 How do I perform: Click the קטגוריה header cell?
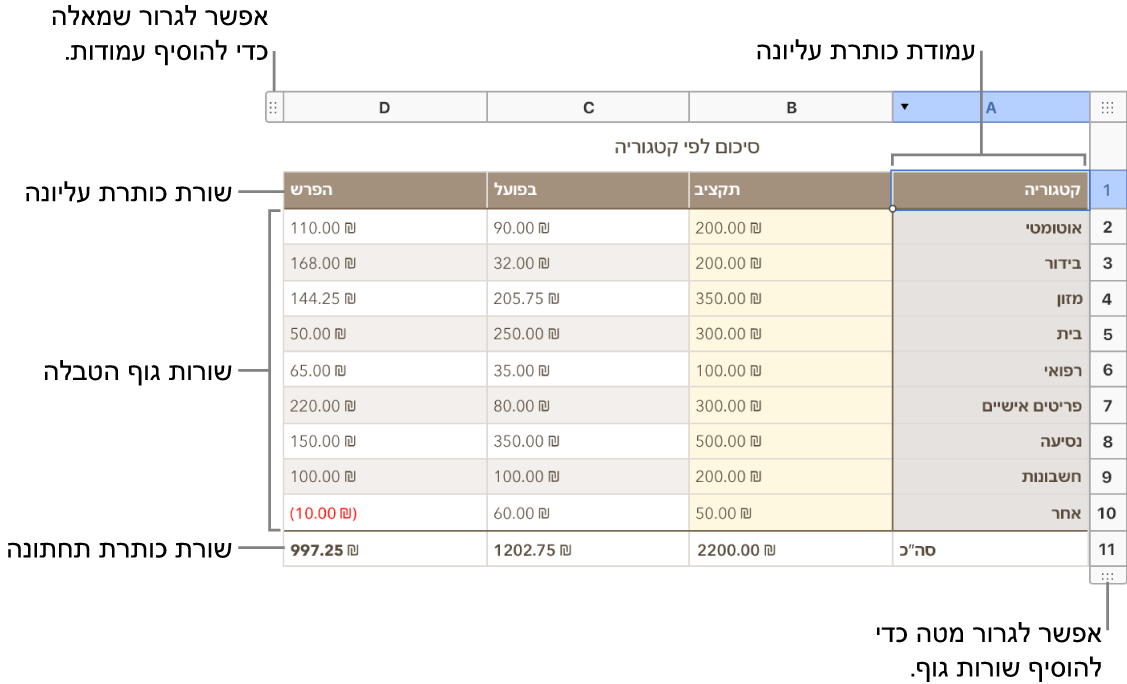point(990,190)
